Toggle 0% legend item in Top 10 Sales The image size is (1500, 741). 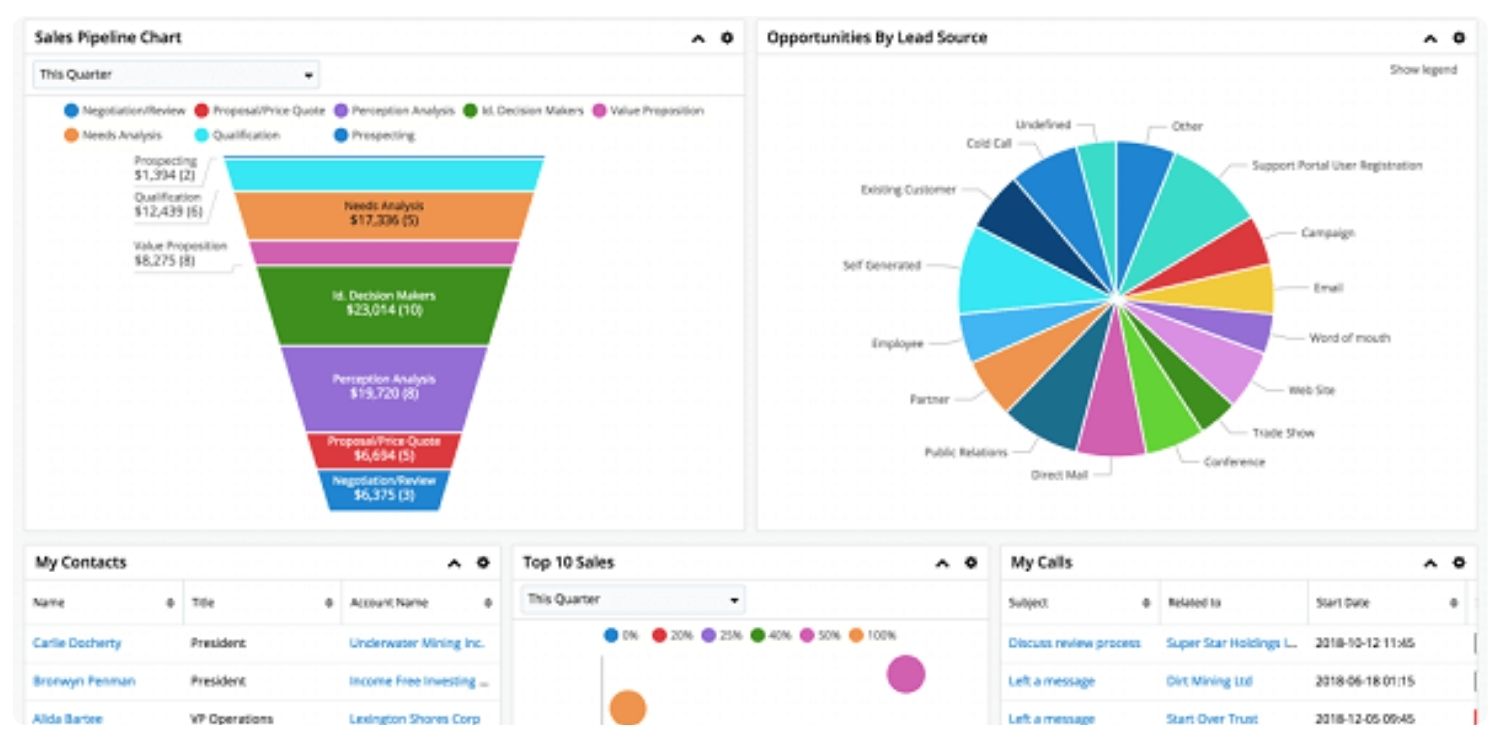tap(621, 635)
